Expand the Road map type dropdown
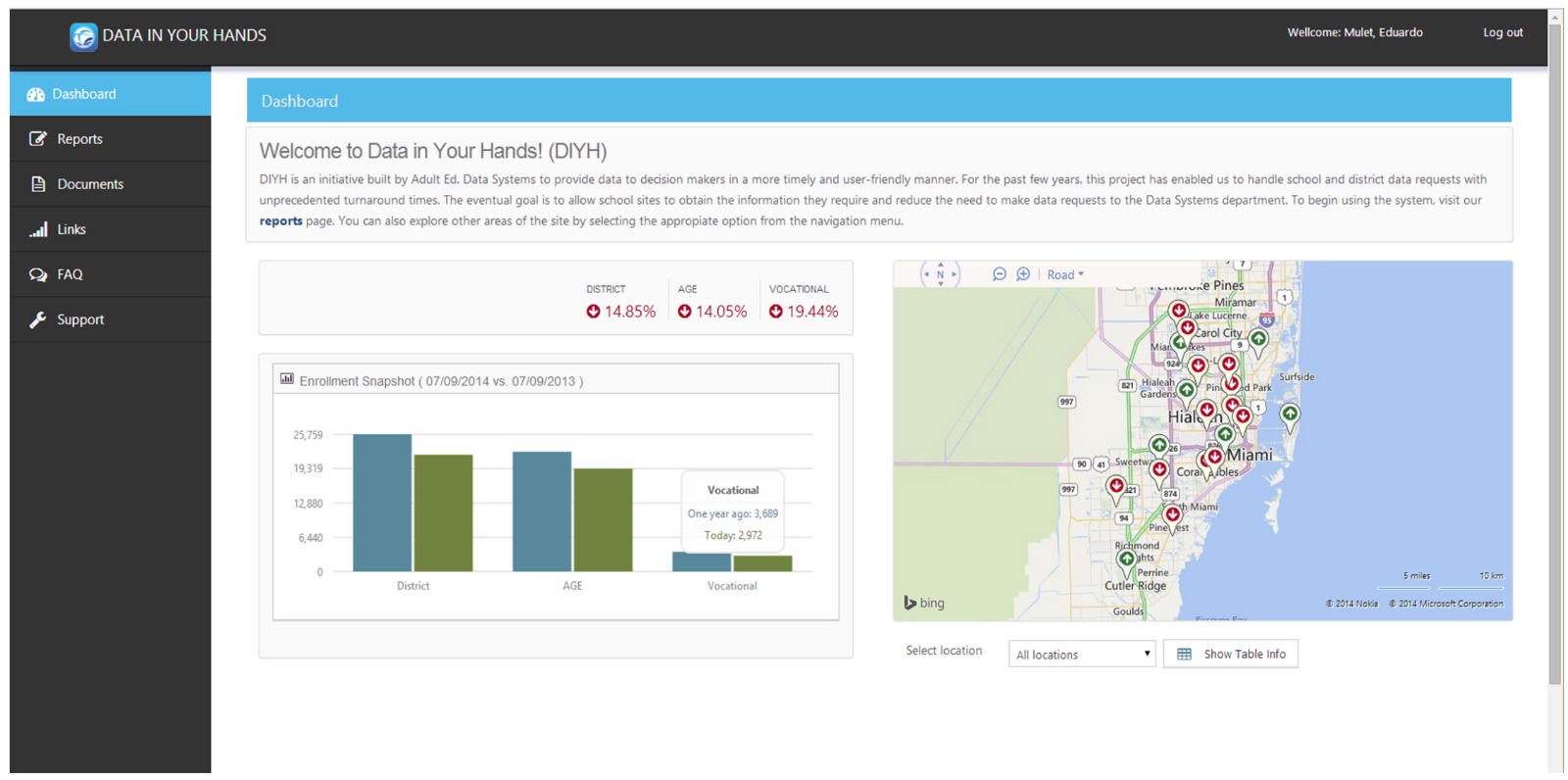The height and width of the screenshot is (780, 1568). coord(1065,275)
